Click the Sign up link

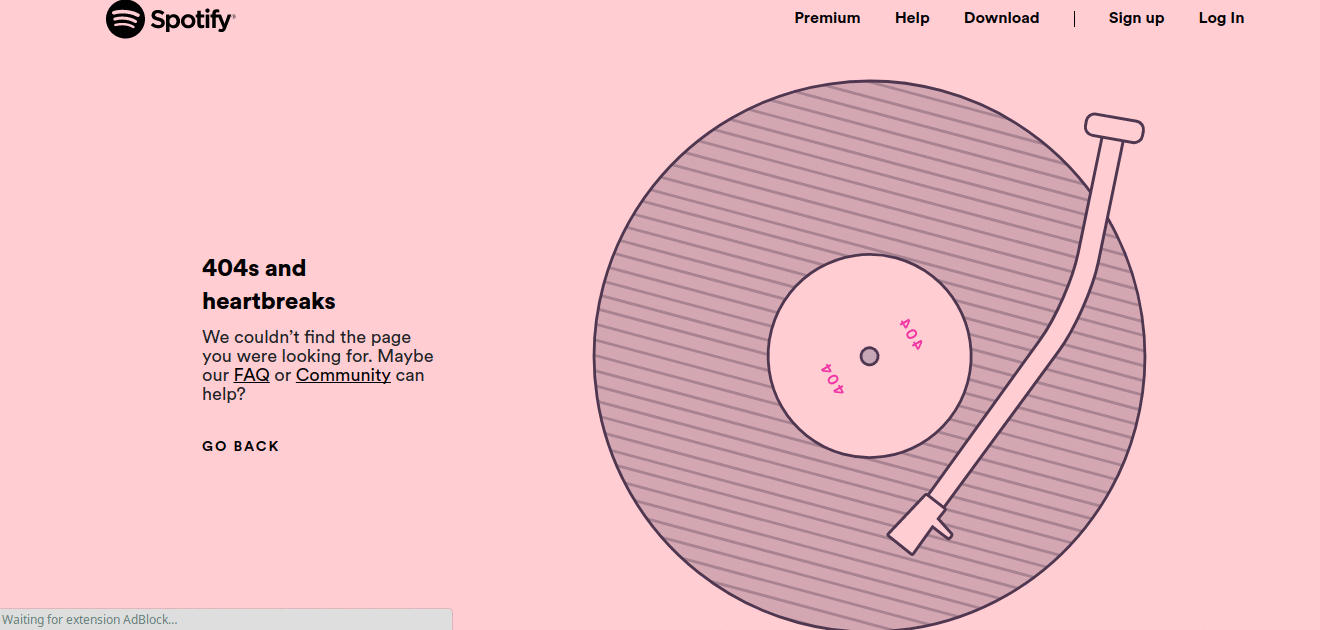coord(1136,18)
